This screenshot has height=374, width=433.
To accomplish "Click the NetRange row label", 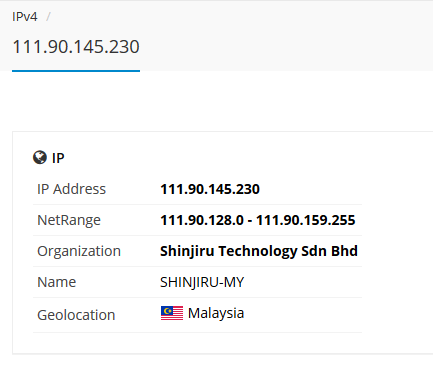I will pos(69,220).
